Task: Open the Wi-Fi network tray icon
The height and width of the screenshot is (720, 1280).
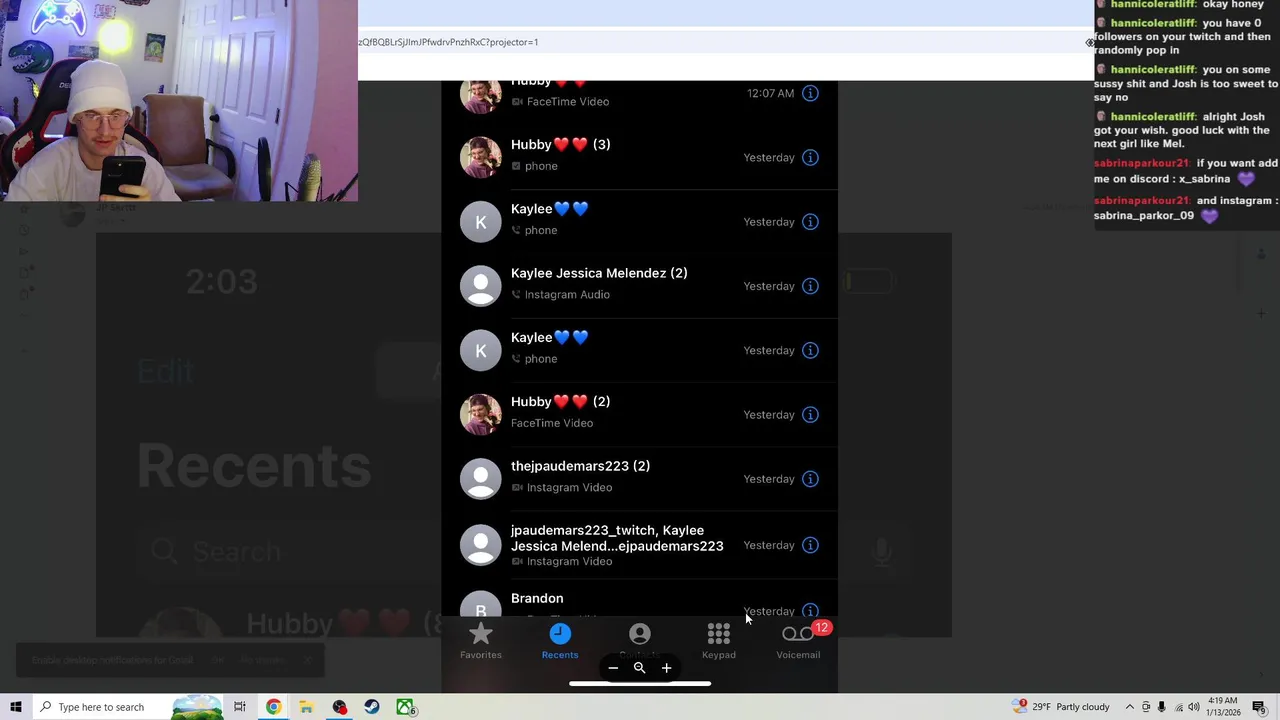Action: [1177, 707]
